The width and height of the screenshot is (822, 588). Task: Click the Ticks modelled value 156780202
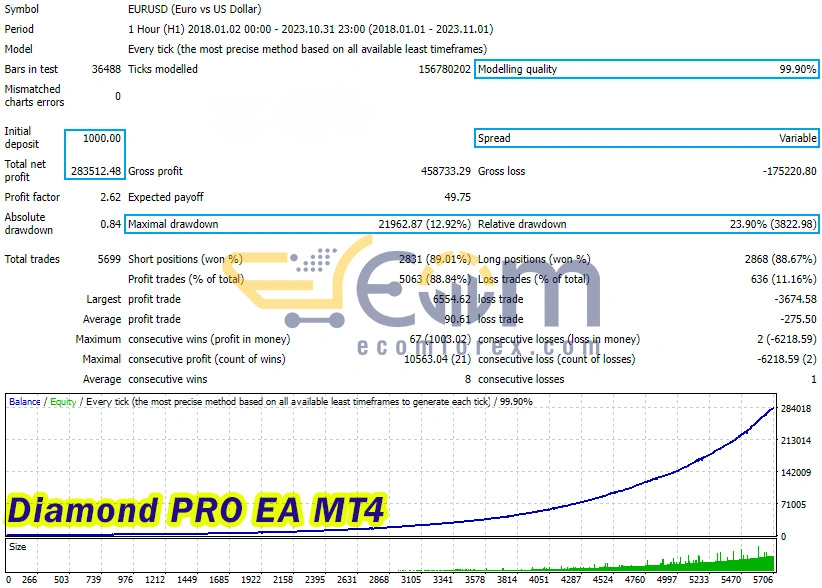coord(445,69)
